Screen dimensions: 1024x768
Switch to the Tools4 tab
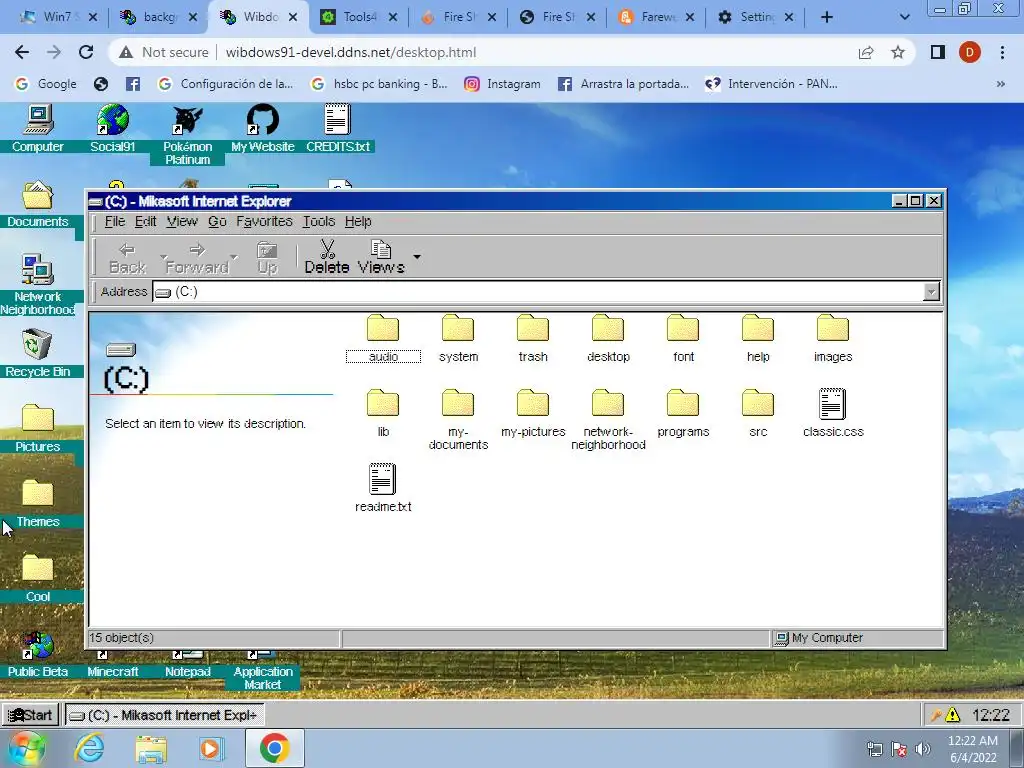pyautogui.click(x=359, y=17)
